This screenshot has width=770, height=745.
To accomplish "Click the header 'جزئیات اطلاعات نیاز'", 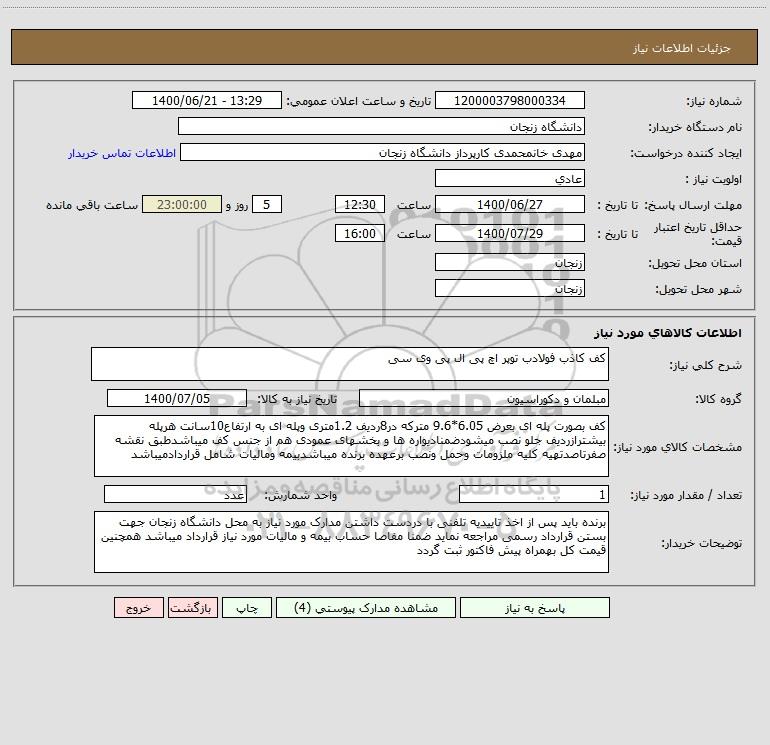I will 682,48.
